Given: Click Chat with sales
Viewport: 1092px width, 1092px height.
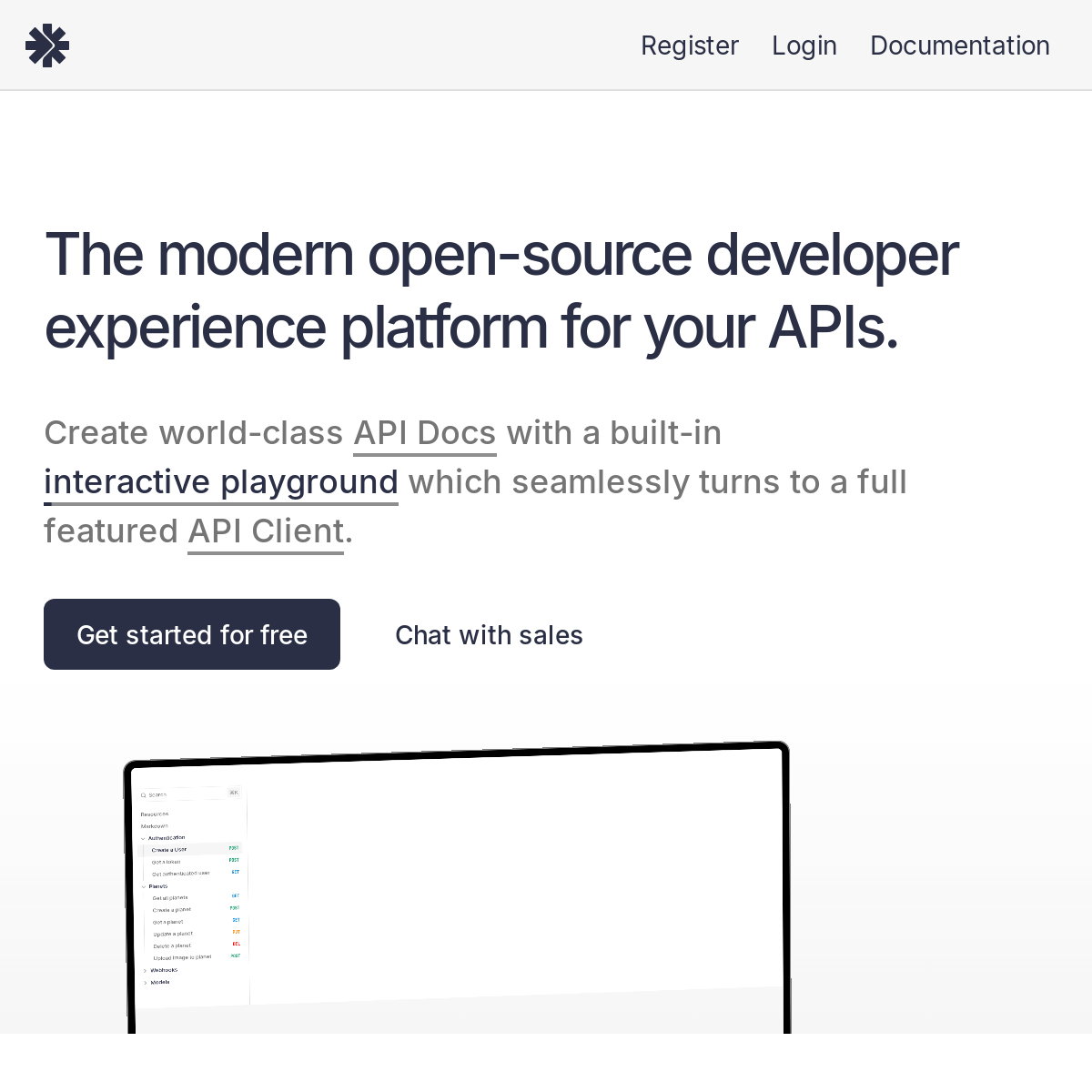Looking at the screenshot, I should pyautogui.click(x=489, y=635).
